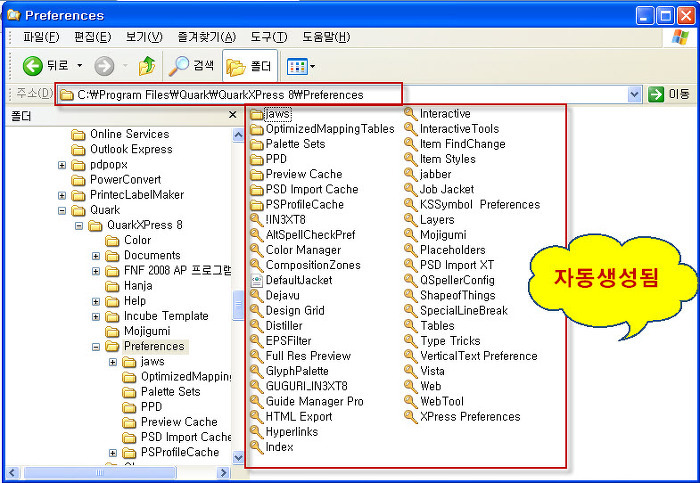Viewport: 700px width, 483px height.
Task: Open the 도구(T) menu
Action: click(269, 37)
